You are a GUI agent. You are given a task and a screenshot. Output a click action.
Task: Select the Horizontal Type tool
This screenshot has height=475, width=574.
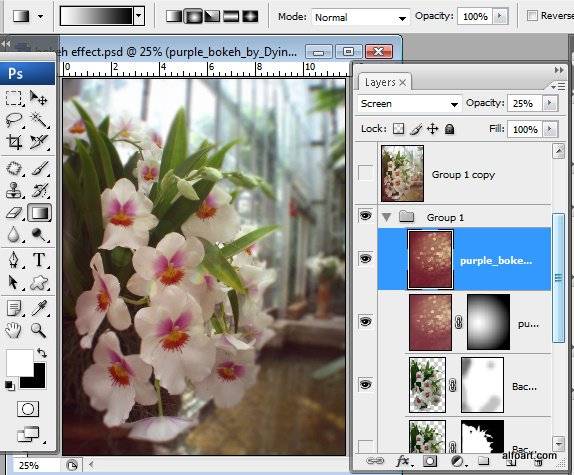pos(40,260)
